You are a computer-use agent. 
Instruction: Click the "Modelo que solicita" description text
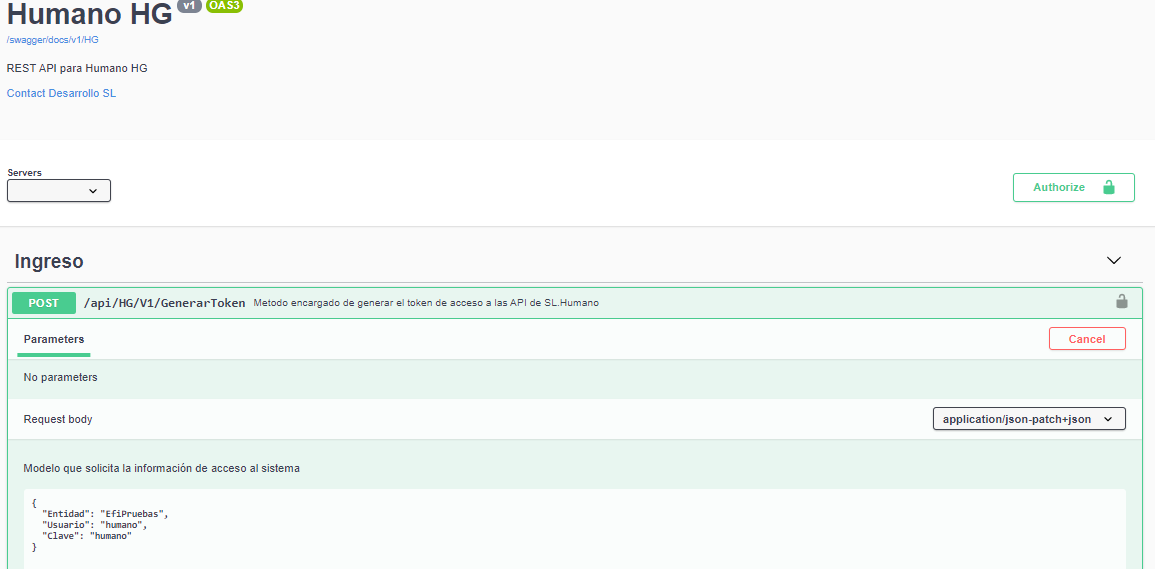(x=161, y=468)
